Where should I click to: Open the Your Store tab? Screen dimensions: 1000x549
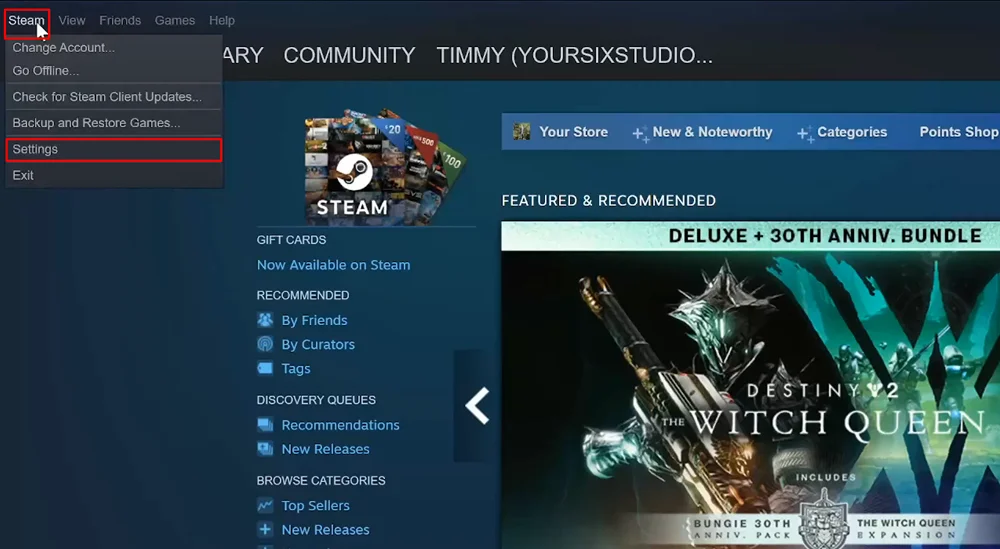573,132
